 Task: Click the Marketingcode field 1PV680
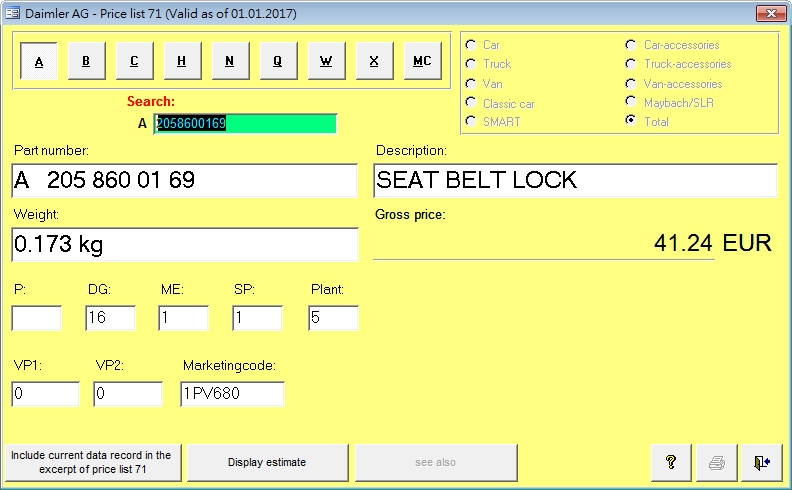pos(232,394)
